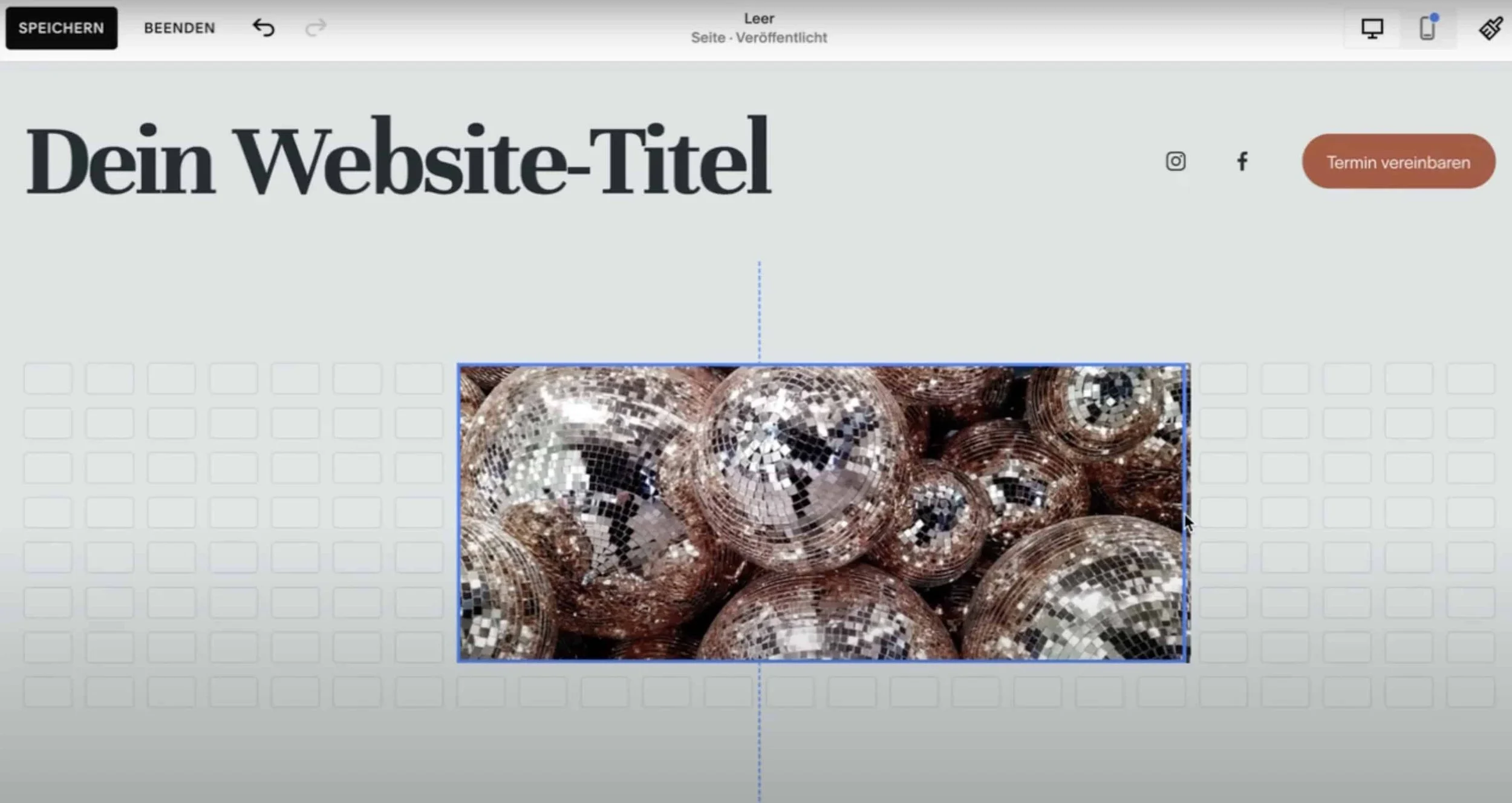
Task: Select the disco ball image block
Action: coord(823,513)
